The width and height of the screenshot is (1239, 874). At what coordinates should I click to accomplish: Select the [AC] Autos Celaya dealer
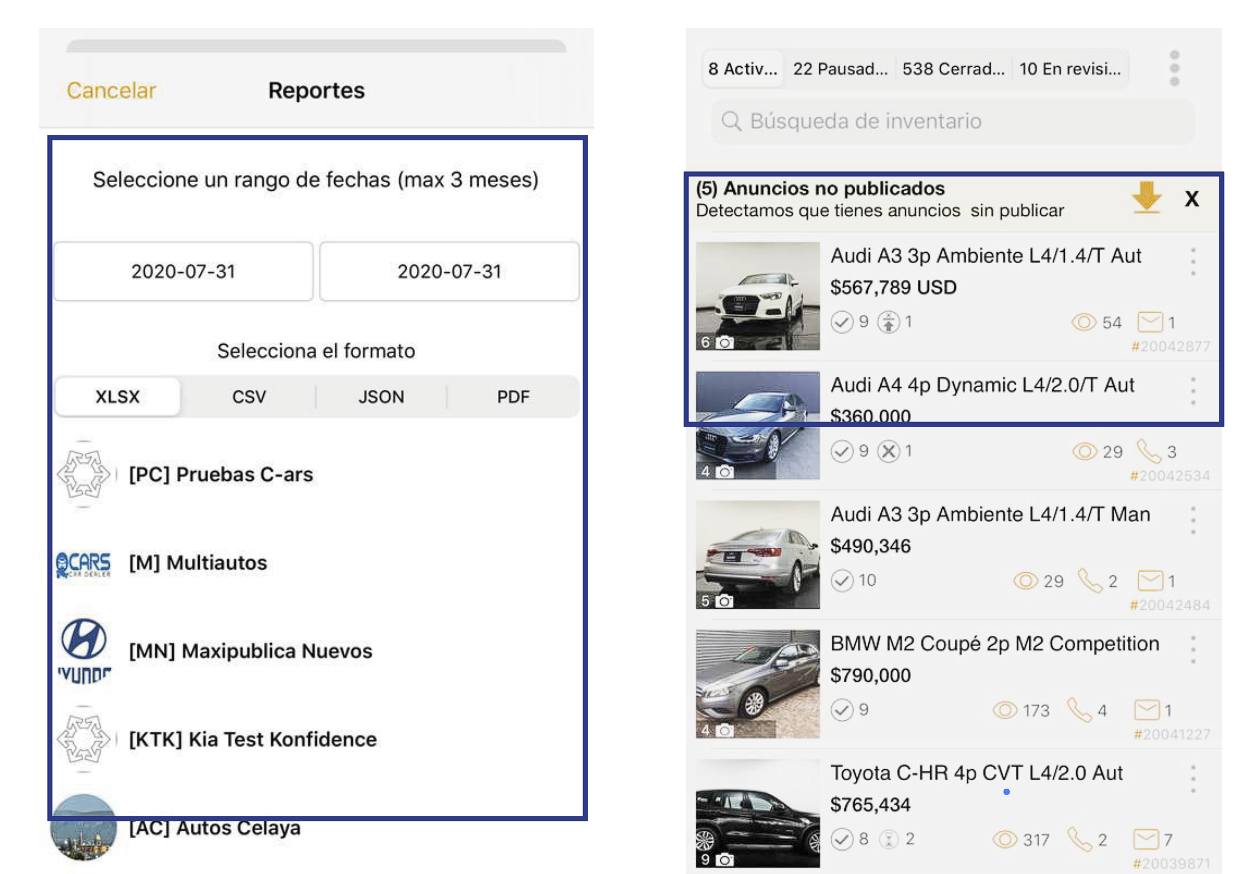coord(316,828)
